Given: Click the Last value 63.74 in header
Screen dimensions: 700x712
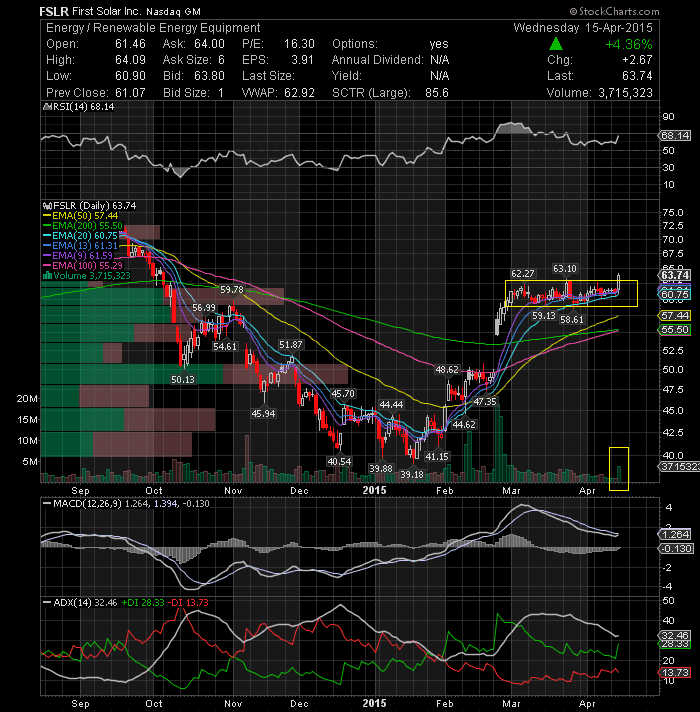Looking at the screenshot, I should click(x=637, y=76).
